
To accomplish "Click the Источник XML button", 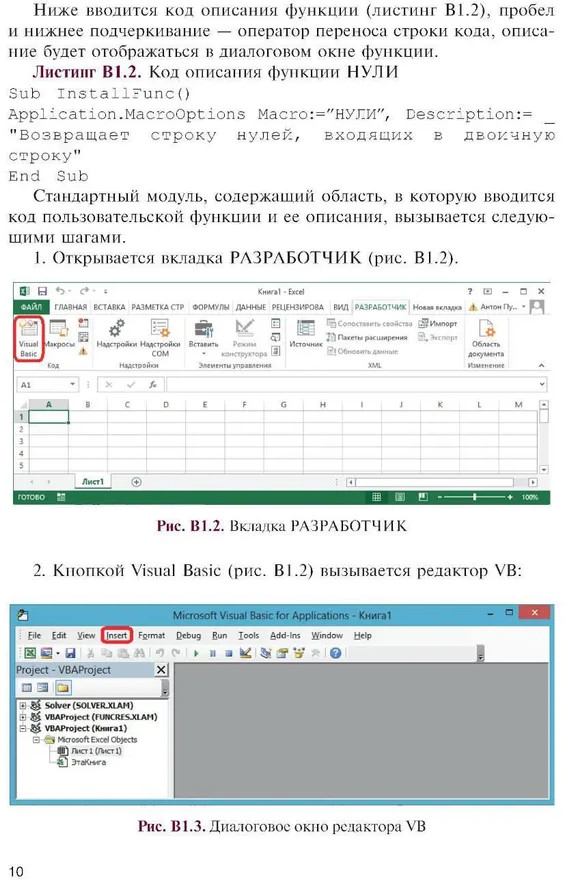I will pyautogui.click(x=306, y=334).
